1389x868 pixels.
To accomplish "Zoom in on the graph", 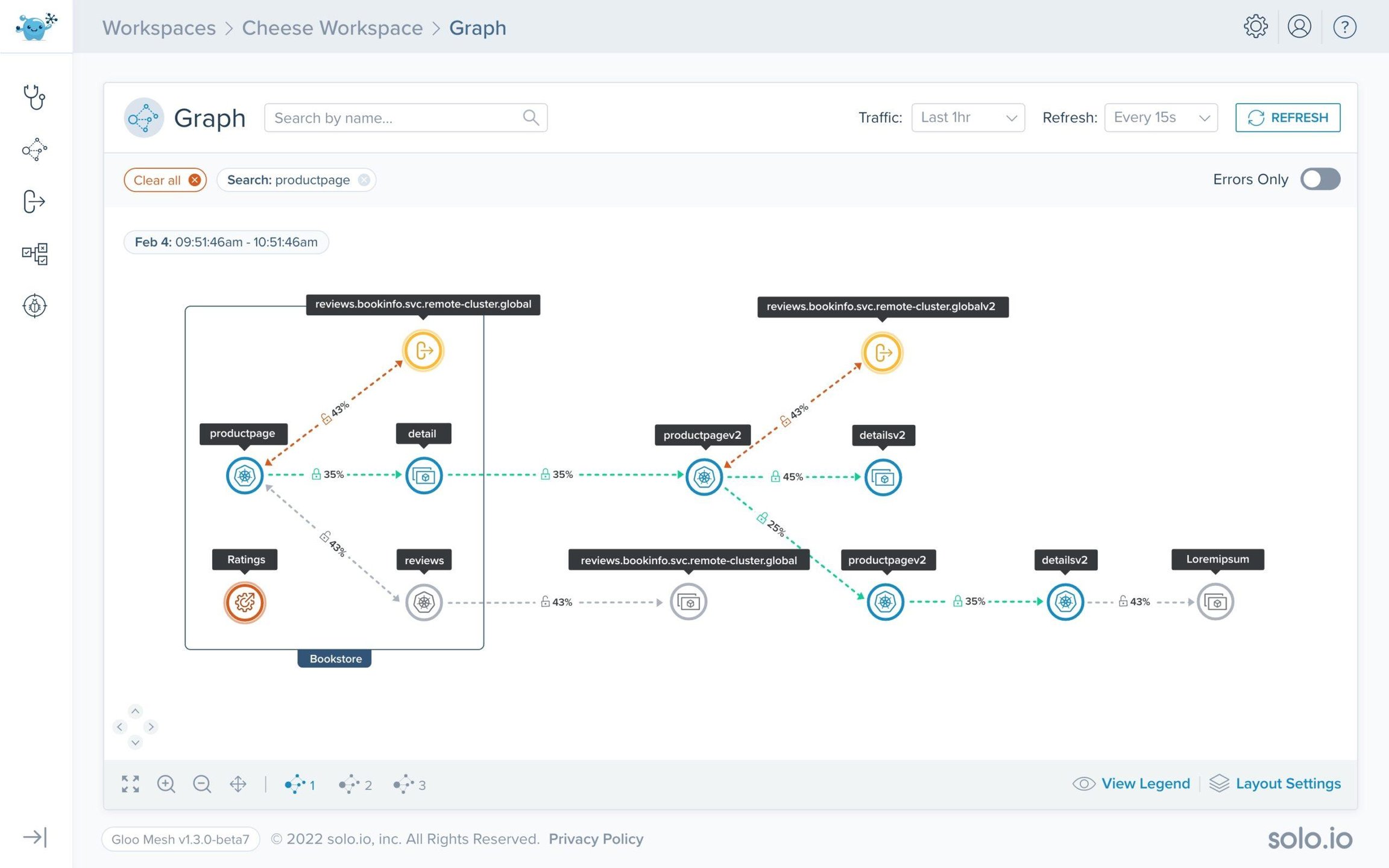I will 166,784.
